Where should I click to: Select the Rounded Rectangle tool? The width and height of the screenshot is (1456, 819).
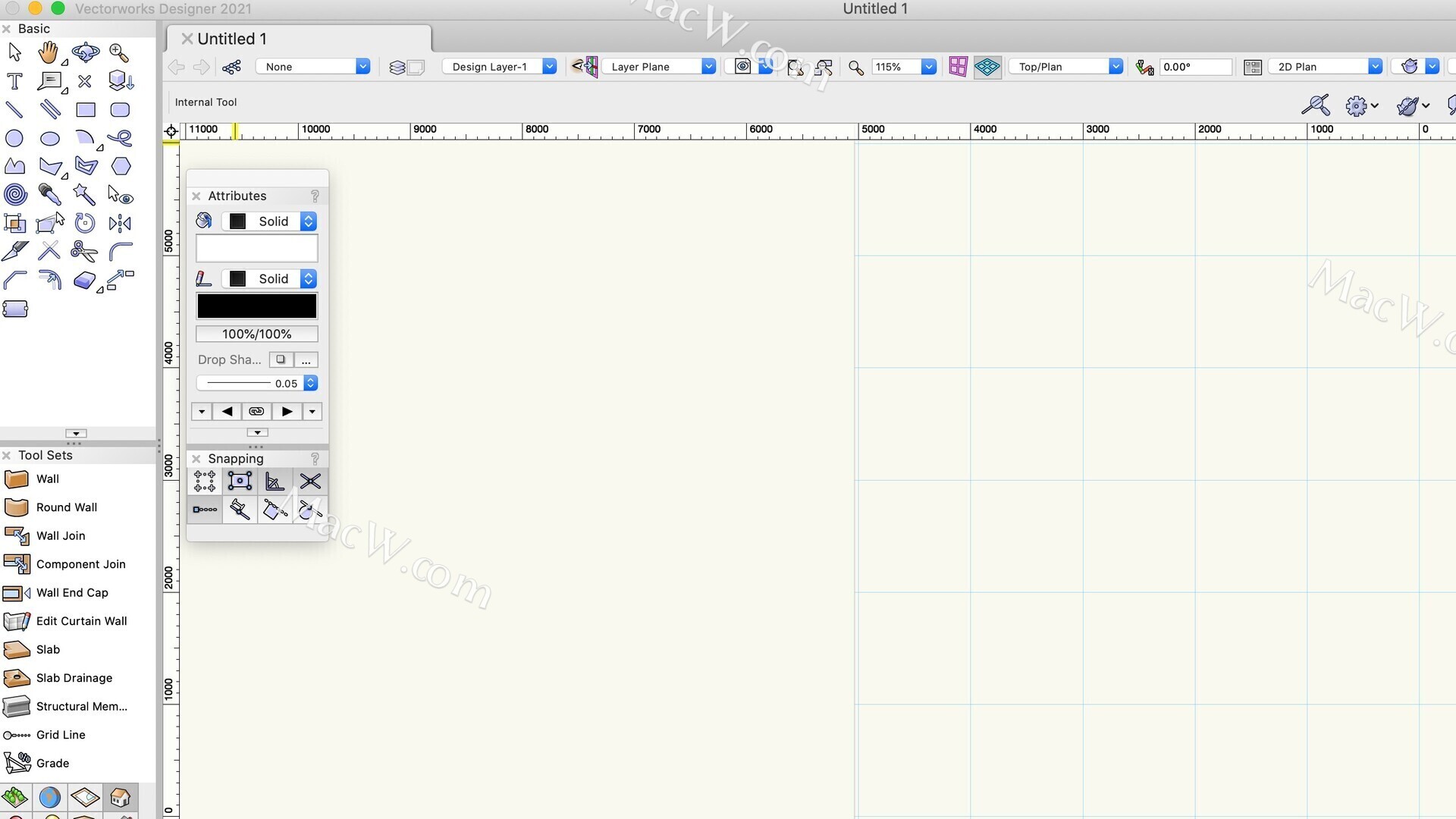[120, 110]
